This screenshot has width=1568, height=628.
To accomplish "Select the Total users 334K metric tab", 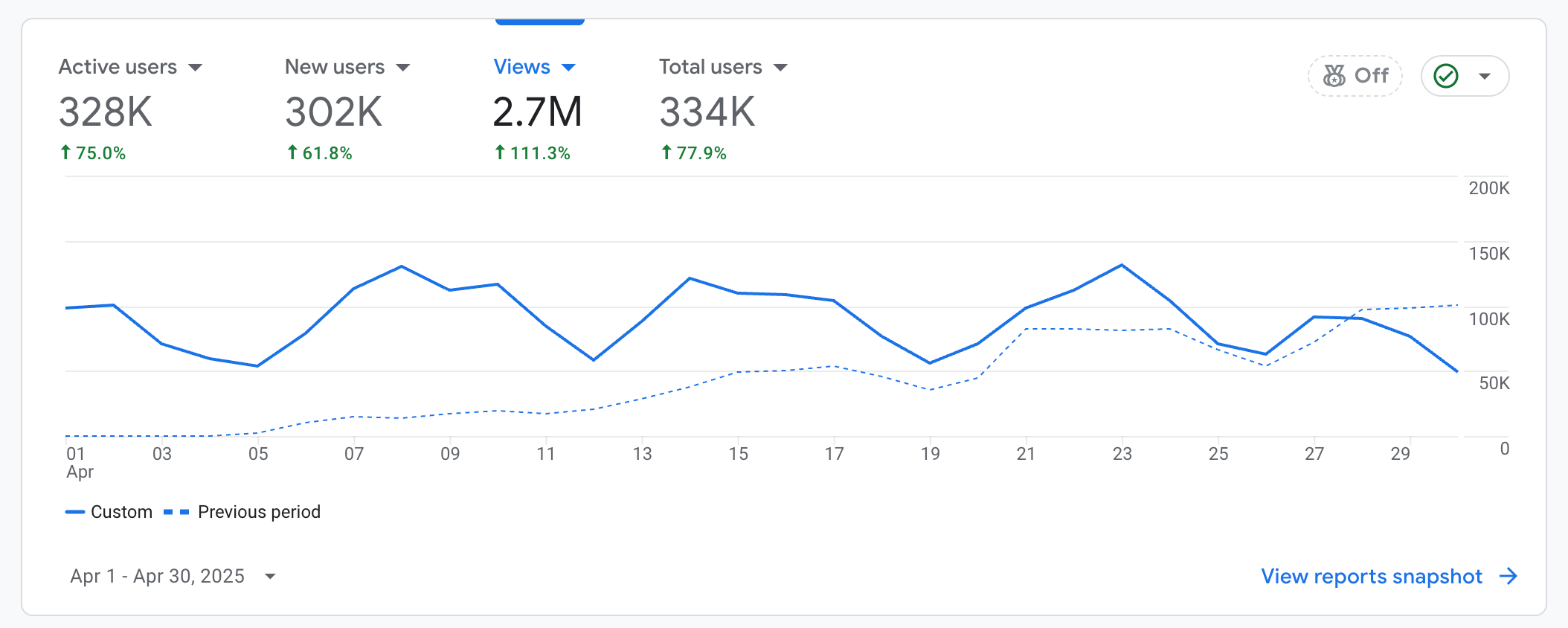I will 707,112.
